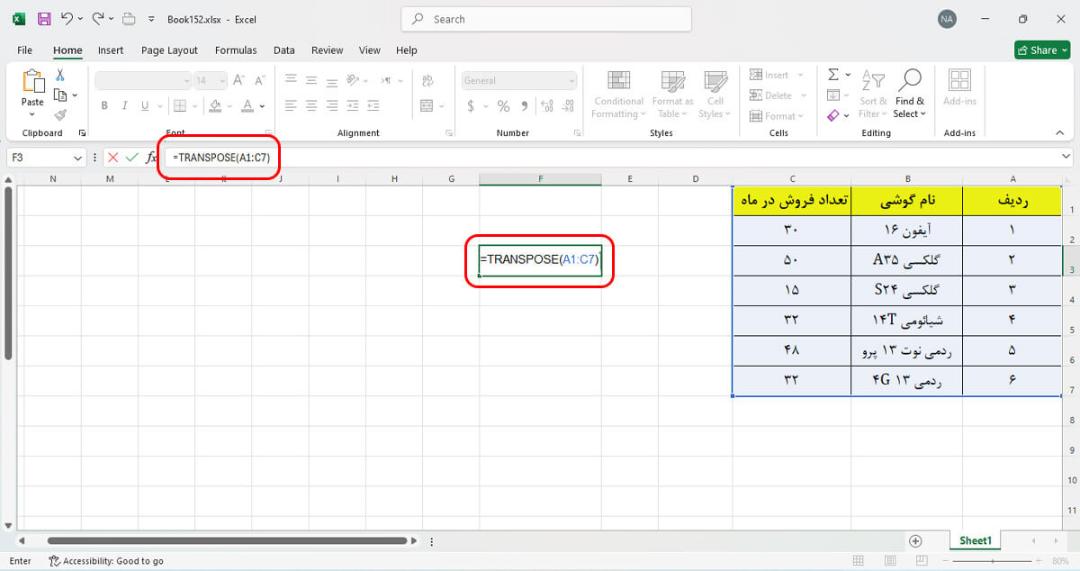Click the header cell نام گوشی
The width and height of the screenshot is (1080, 571).
pos(906,200)
